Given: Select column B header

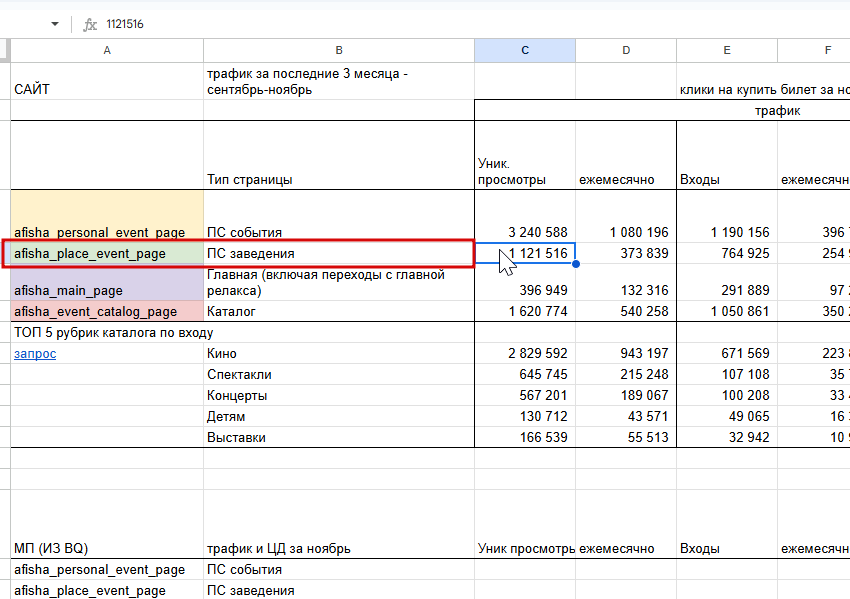Looking at the screenshot, I should tap(339, 50).
